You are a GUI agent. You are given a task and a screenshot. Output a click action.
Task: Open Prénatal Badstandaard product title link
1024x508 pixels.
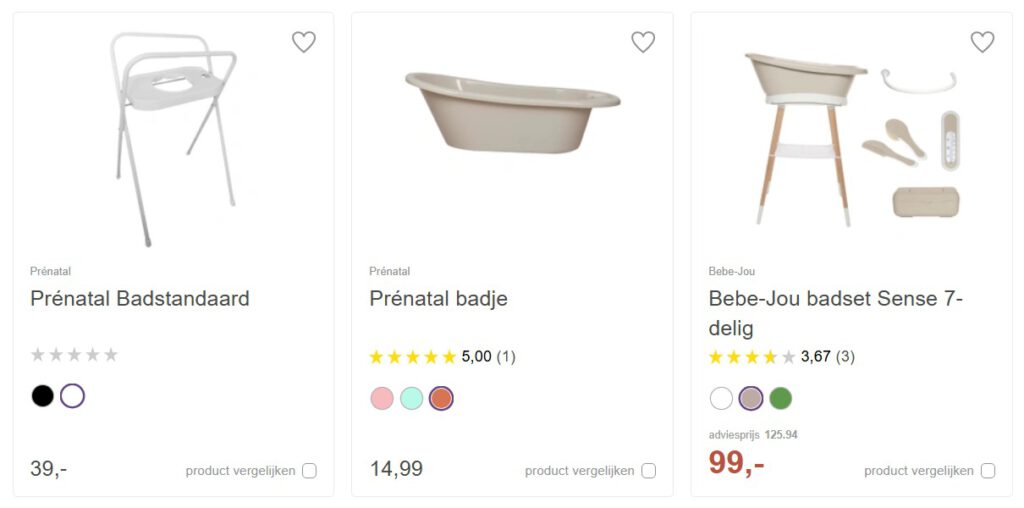[140, 298]
